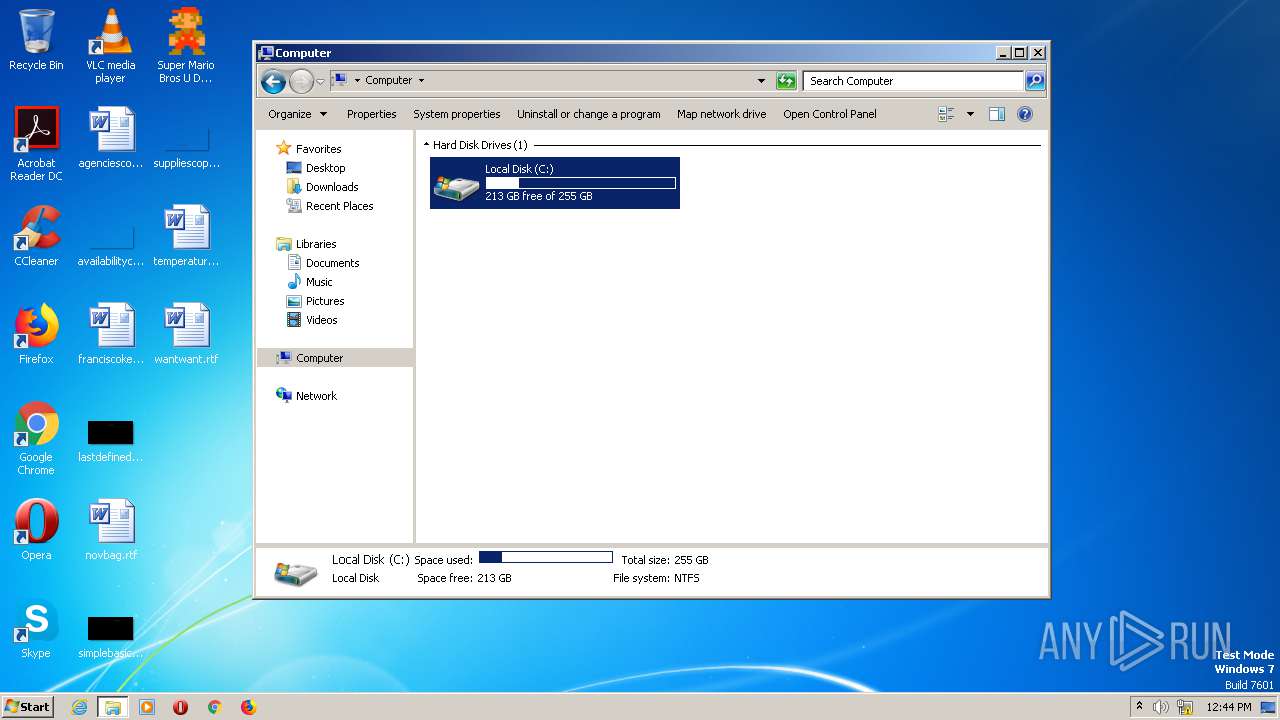Toggle the preview pane button

click(997, 114)
